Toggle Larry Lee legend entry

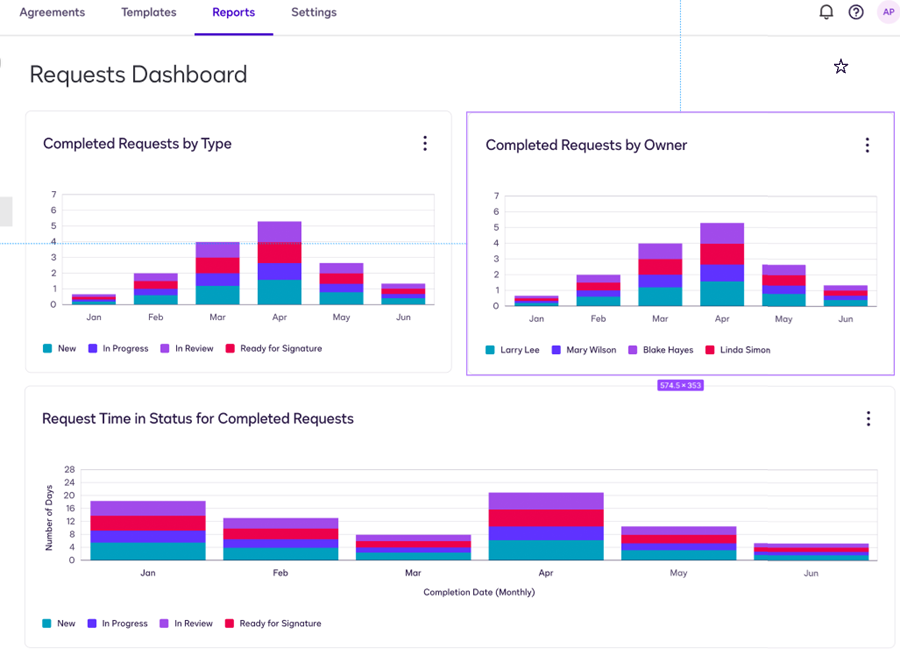(513, 350)
